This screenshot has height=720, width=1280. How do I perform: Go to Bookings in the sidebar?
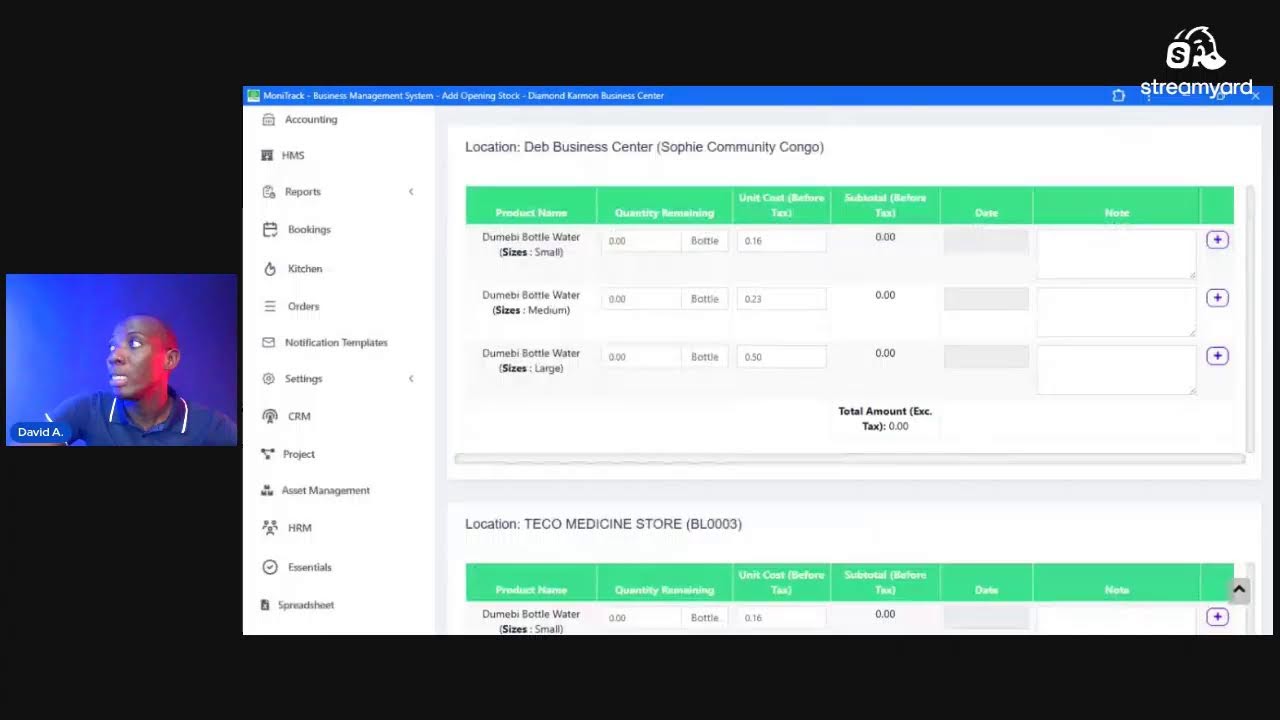[309, 229]
